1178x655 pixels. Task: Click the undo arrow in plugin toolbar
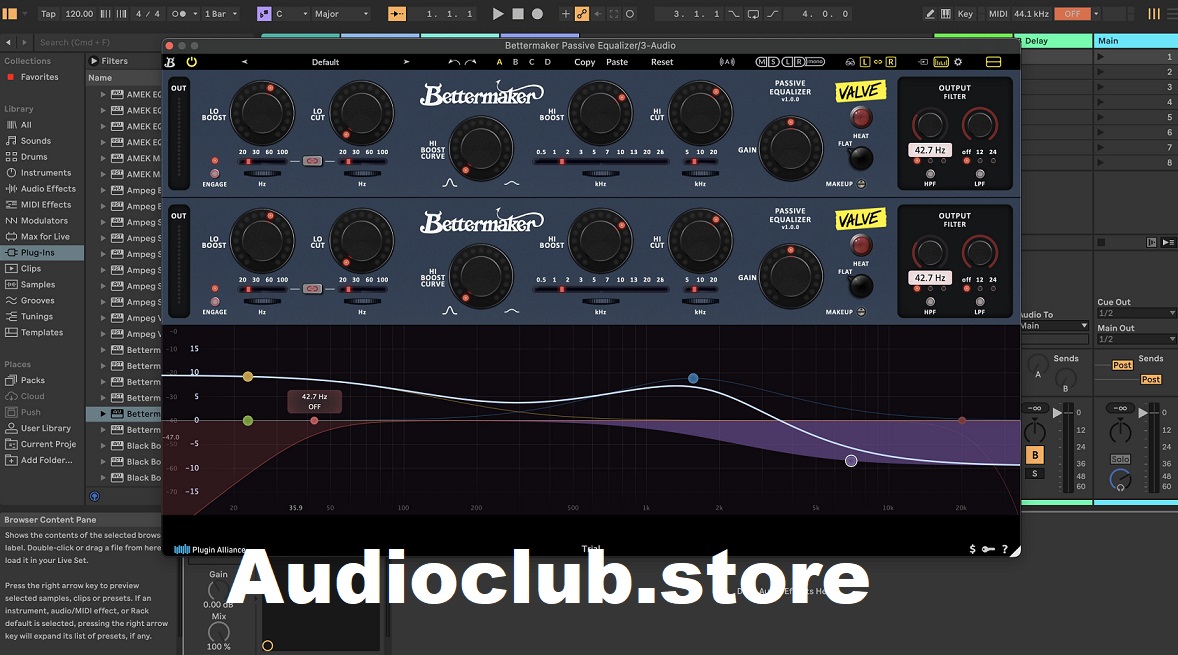point(454,62)
